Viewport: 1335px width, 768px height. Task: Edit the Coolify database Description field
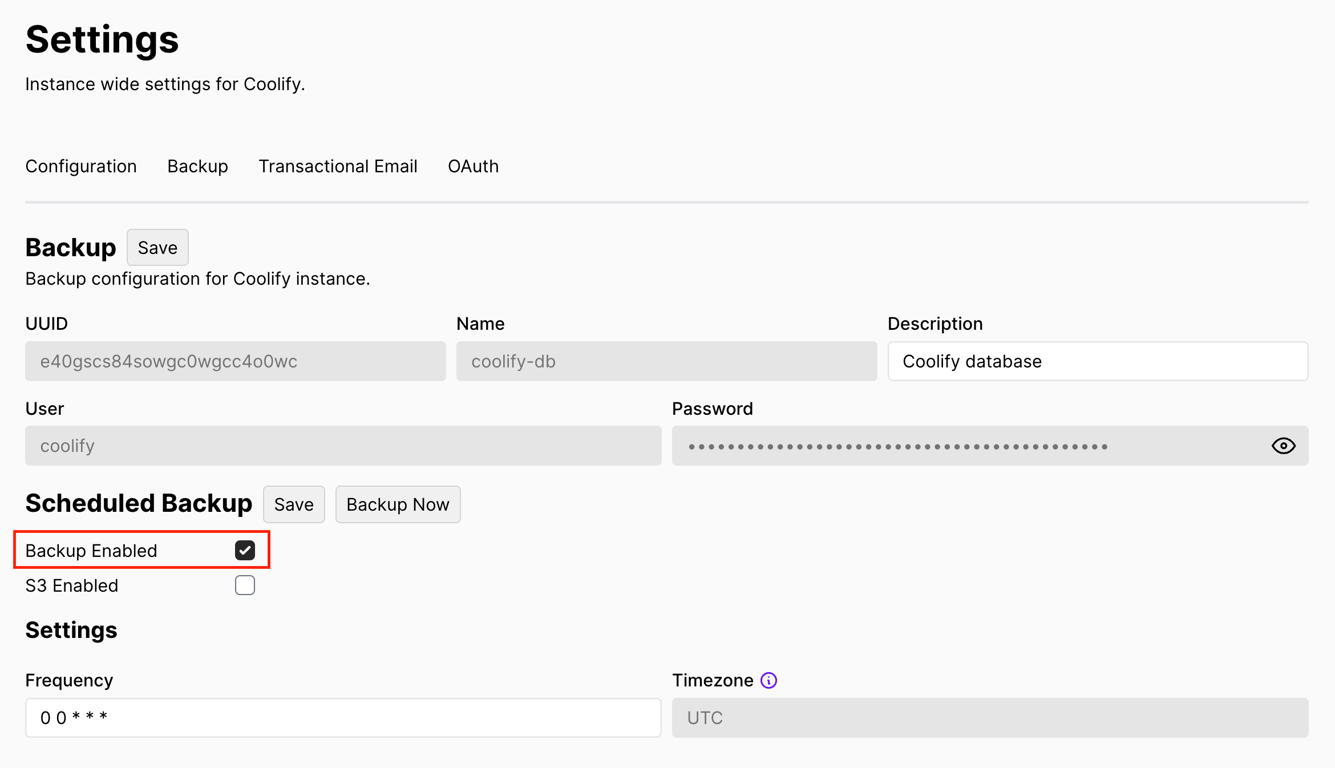[x=1097, y=361]
